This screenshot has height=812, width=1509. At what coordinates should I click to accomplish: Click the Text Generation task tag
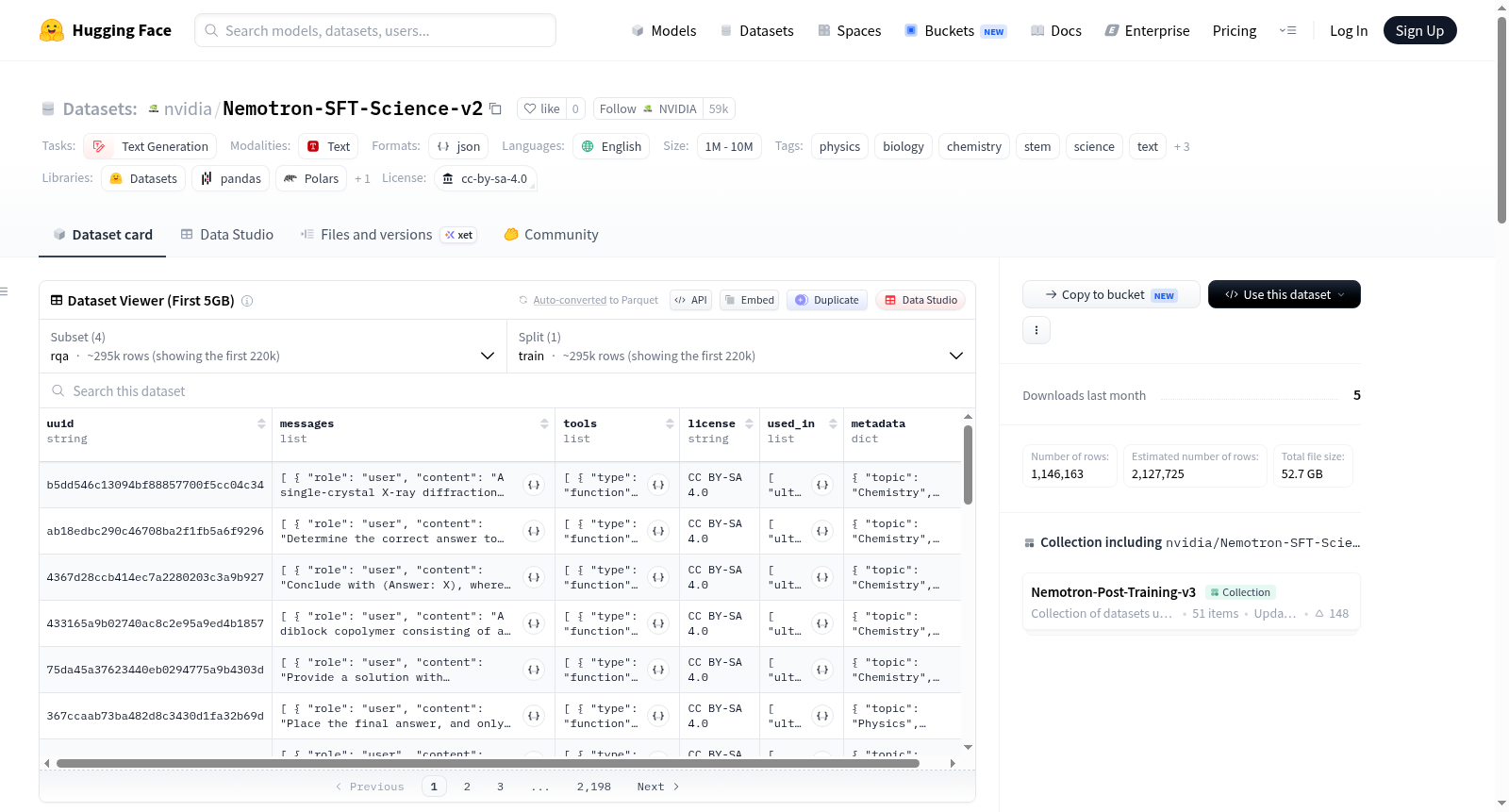150,146
